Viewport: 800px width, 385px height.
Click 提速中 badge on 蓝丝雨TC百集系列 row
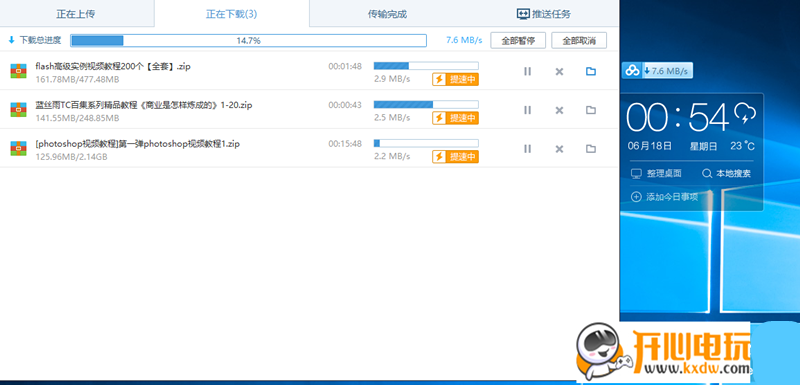pos(456,118)
